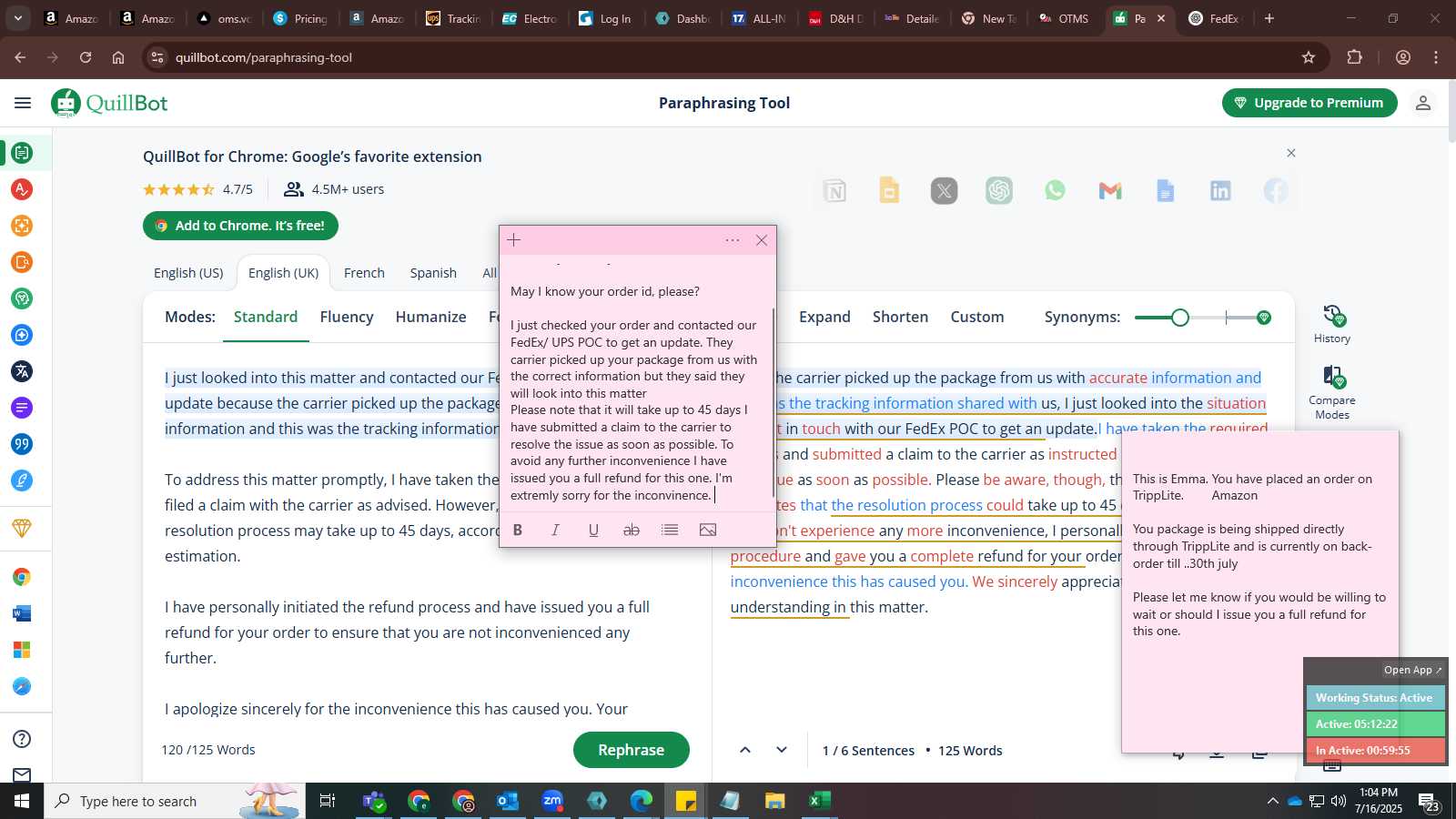The image size is (1456, 819).
Task: Reload the page
Action: pyautogui.click(x=86, y=57)
